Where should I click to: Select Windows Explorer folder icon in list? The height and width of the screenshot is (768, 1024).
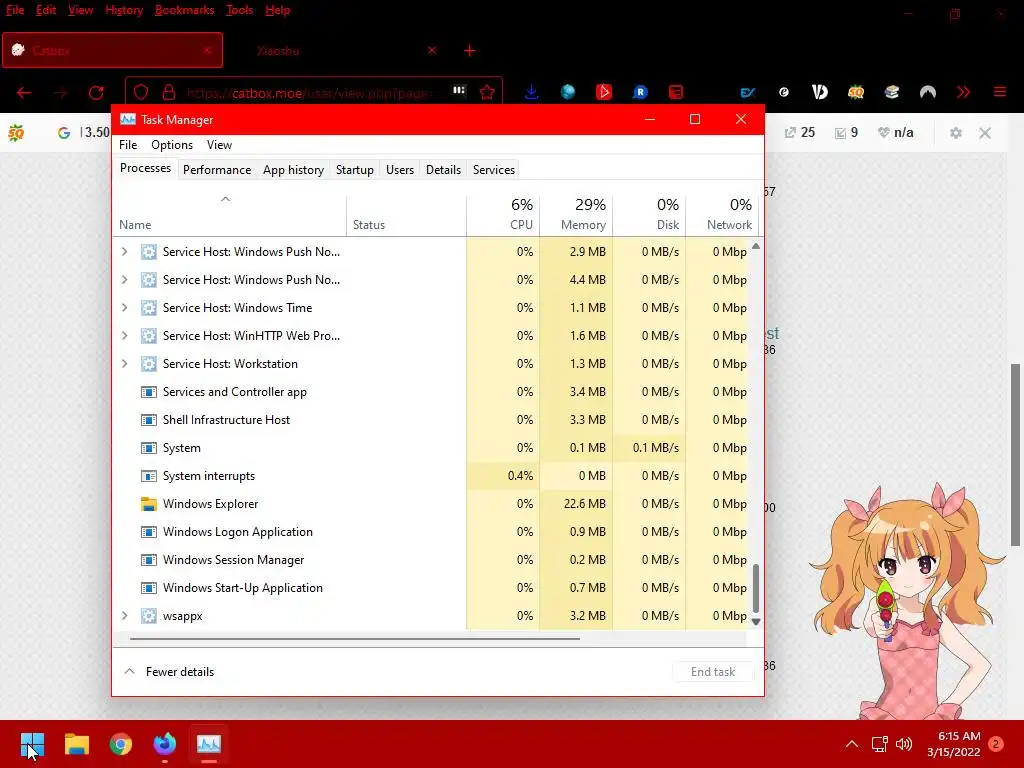pyautogui.click(x=149, y=504)
